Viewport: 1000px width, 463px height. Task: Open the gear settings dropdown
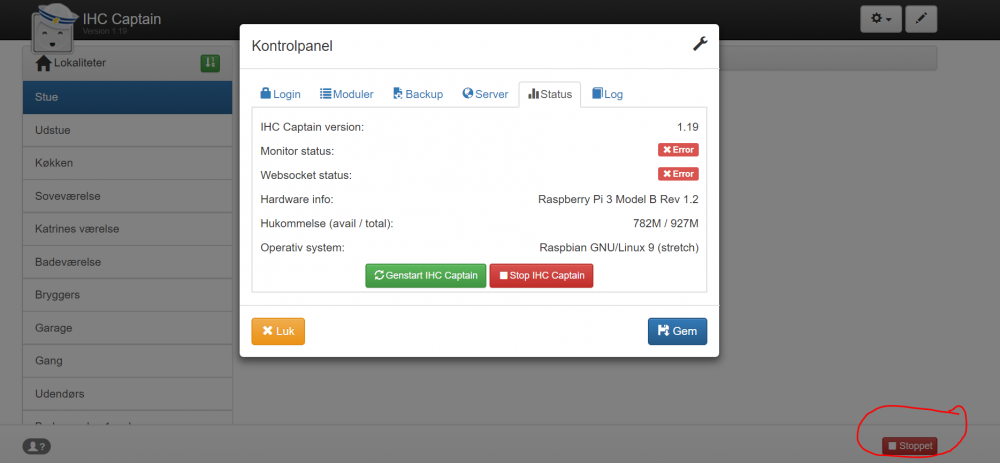coord(881,19)
